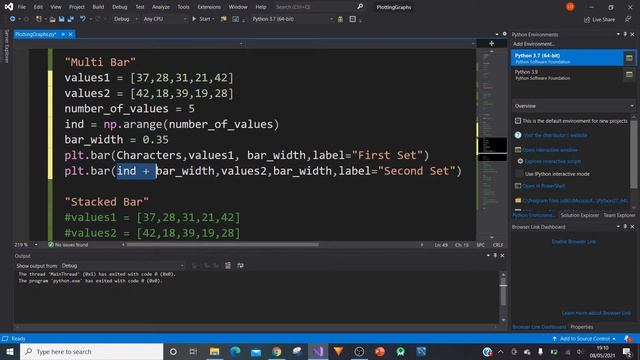Screen dimensions: 640x360
Task: Select the PlottingGraphs.py editor tab
Action: (x=36, y=34)
